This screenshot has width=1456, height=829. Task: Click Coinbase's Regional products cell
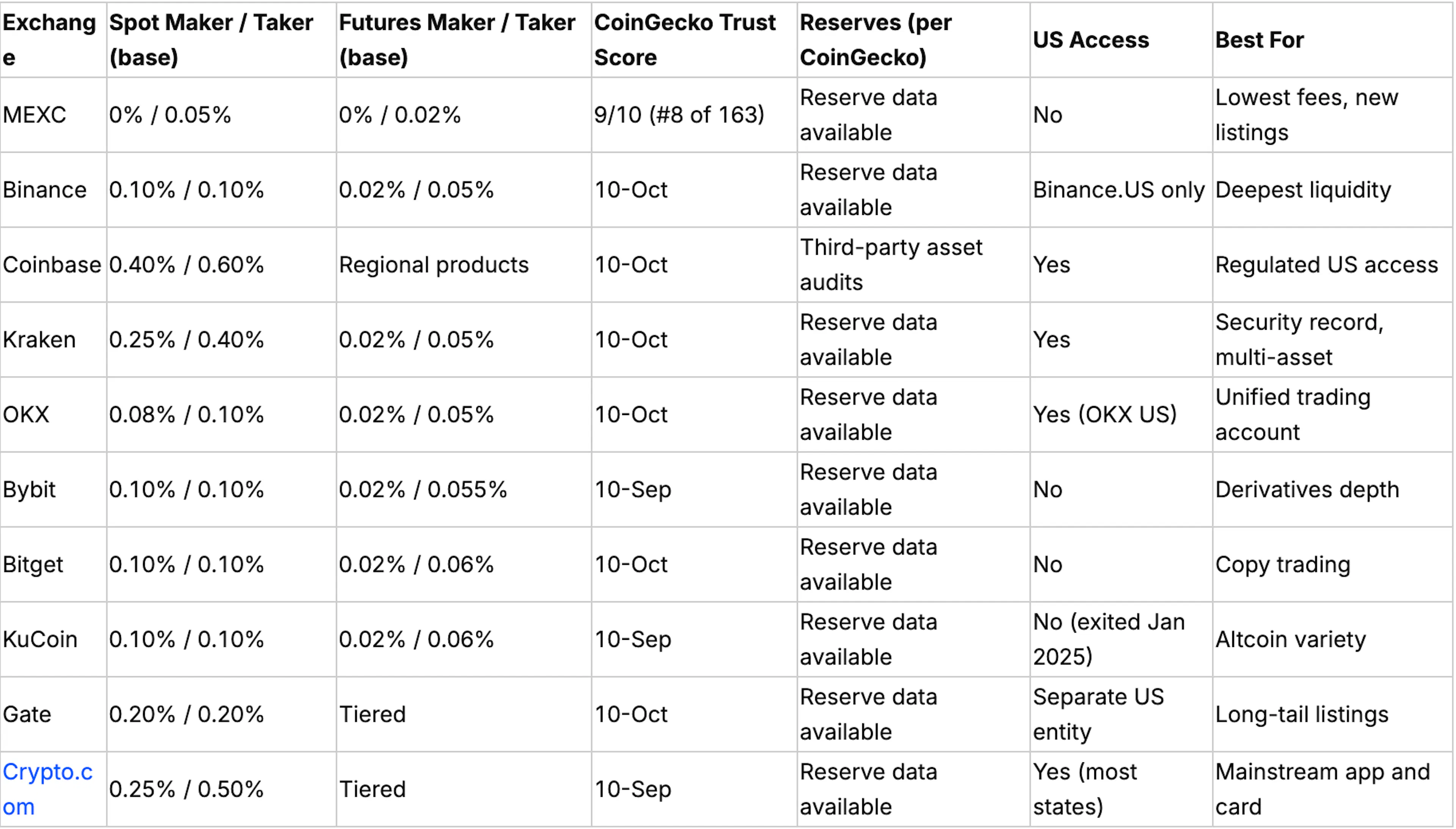tap(433, 265)
